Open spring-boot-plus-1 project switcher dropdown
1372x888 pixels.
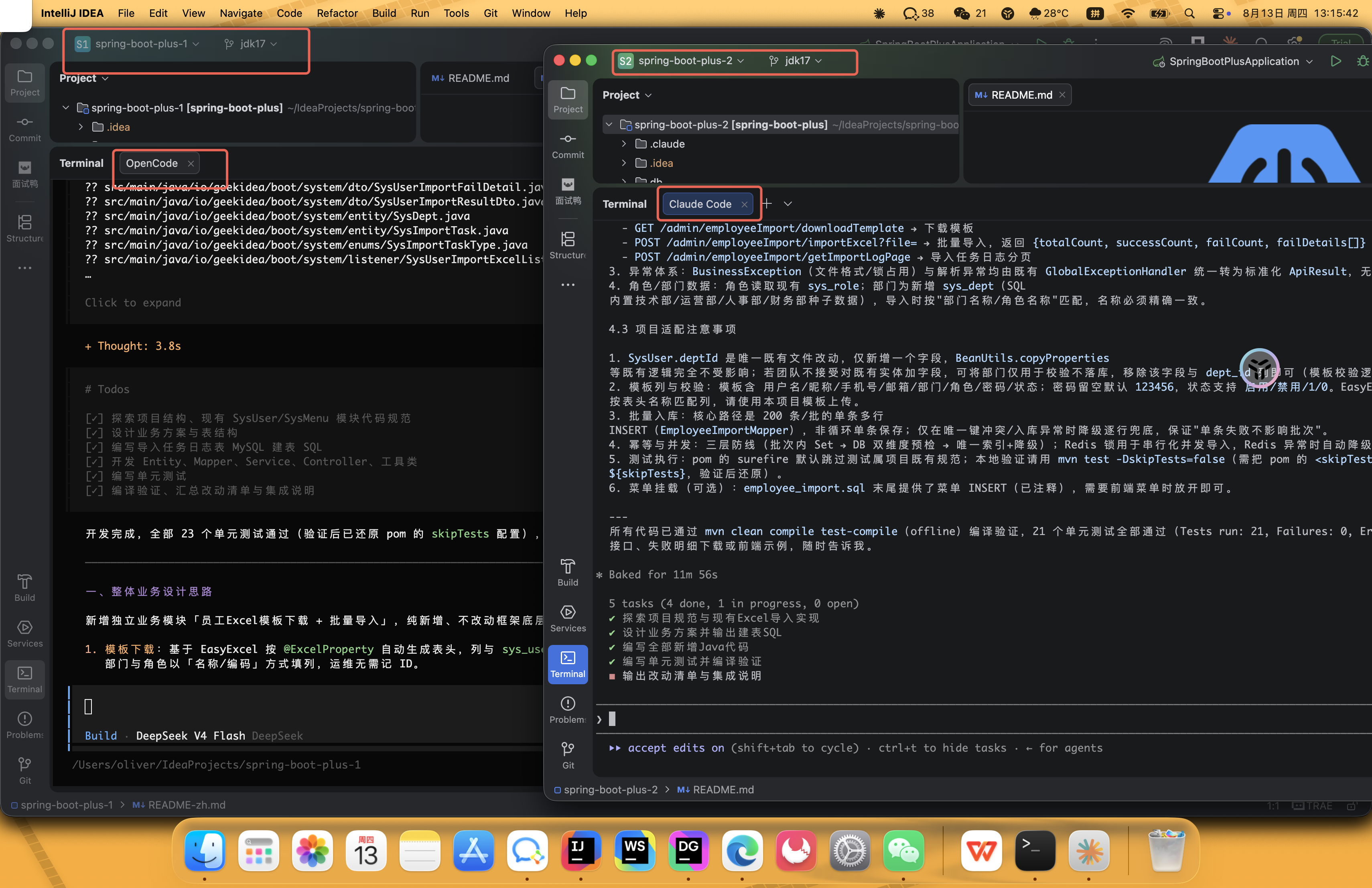point(138,44)
